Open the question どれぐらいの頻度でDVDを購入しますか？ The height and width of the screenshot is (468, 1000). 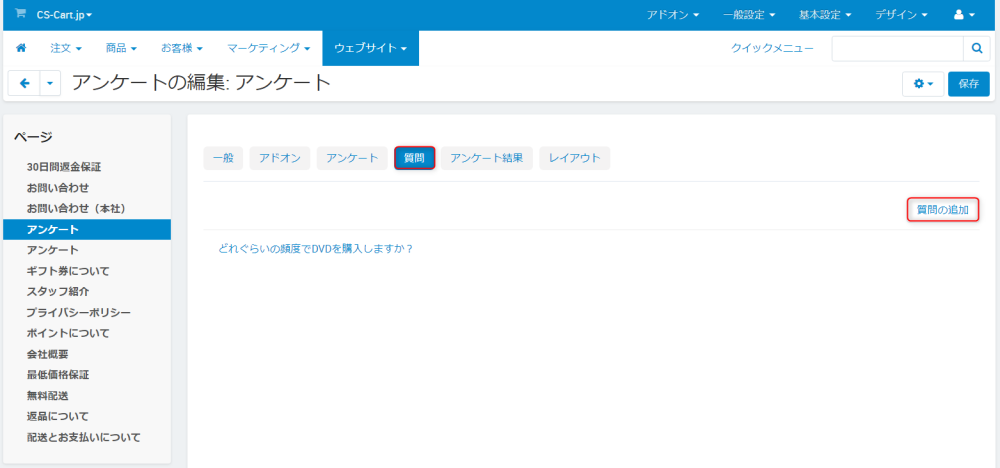tap(316, 249)
